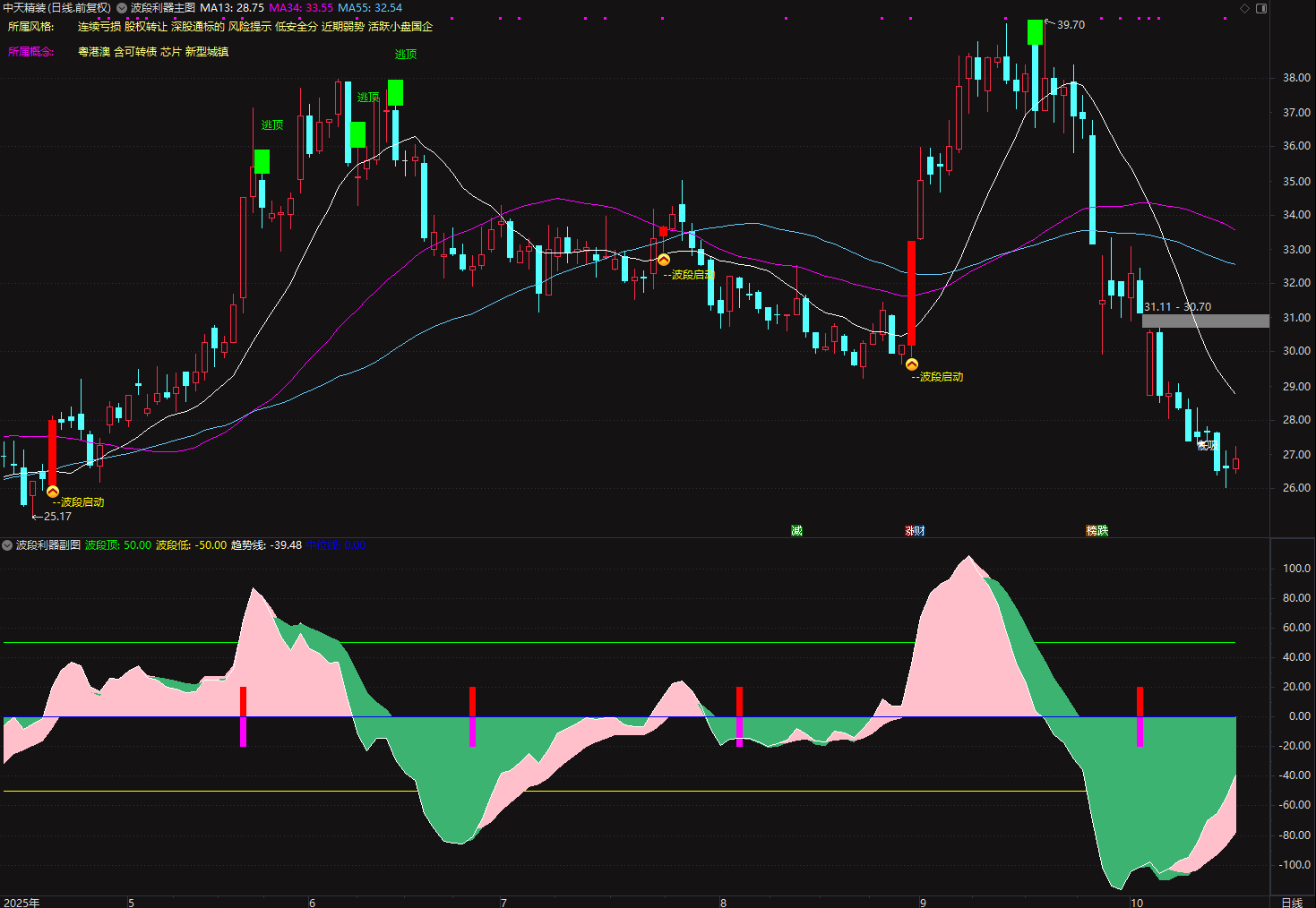Click the month 6 label on time axis
The image size is (1316, 908).
[312, 903]
